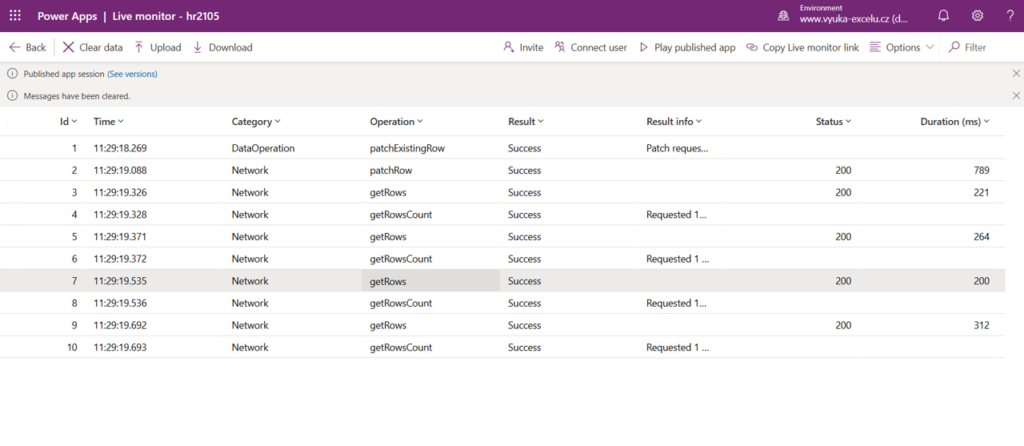Open the Time column header menu
Image resolution: width=1024 pixels, height=446 pixels.
point(108,121)
